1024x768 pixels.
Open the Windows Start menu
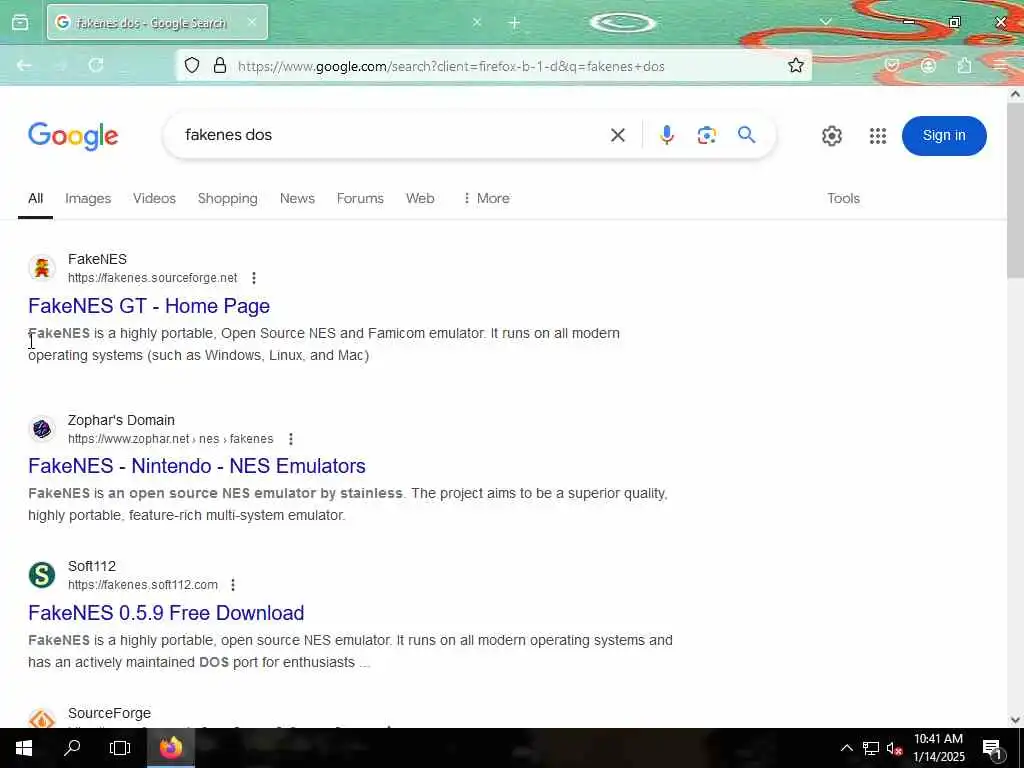(24, 748)
